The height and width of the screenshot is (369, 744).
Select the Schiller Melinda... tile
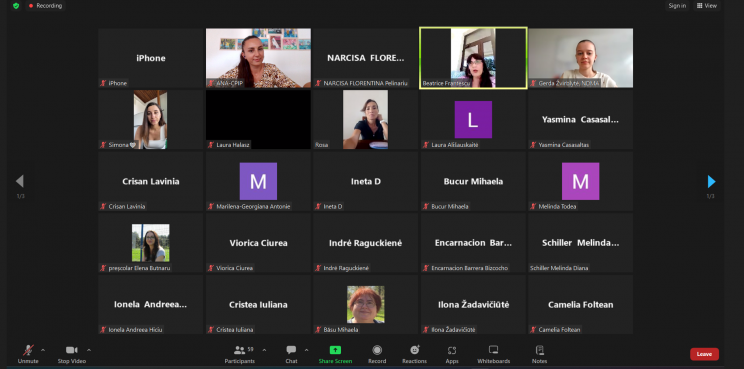coord(580,243)
